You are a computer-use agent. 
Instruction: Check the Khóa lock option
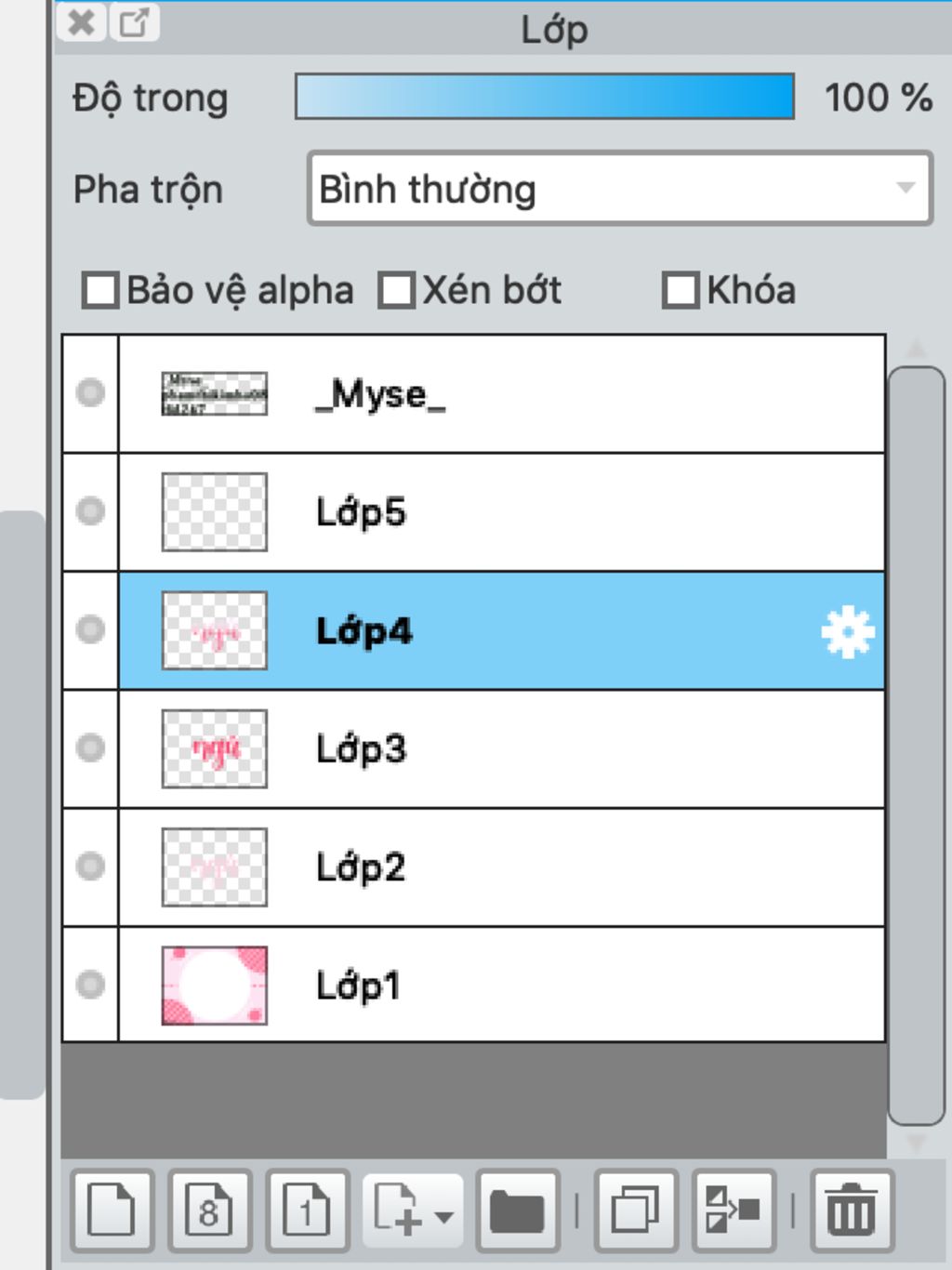681,290
